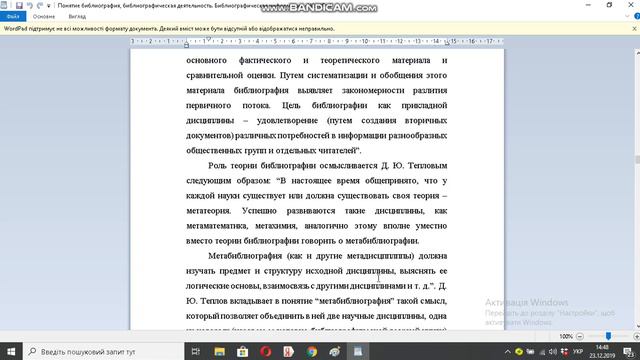Click the scroll up arrow of the document

coord(637,52)
